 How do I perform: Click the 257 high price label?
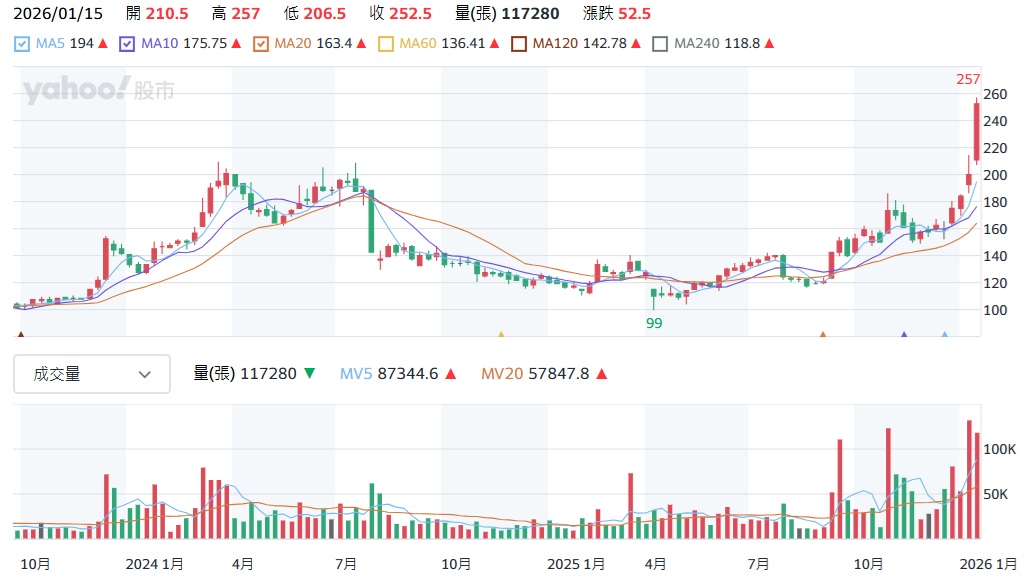click(968, 80)
